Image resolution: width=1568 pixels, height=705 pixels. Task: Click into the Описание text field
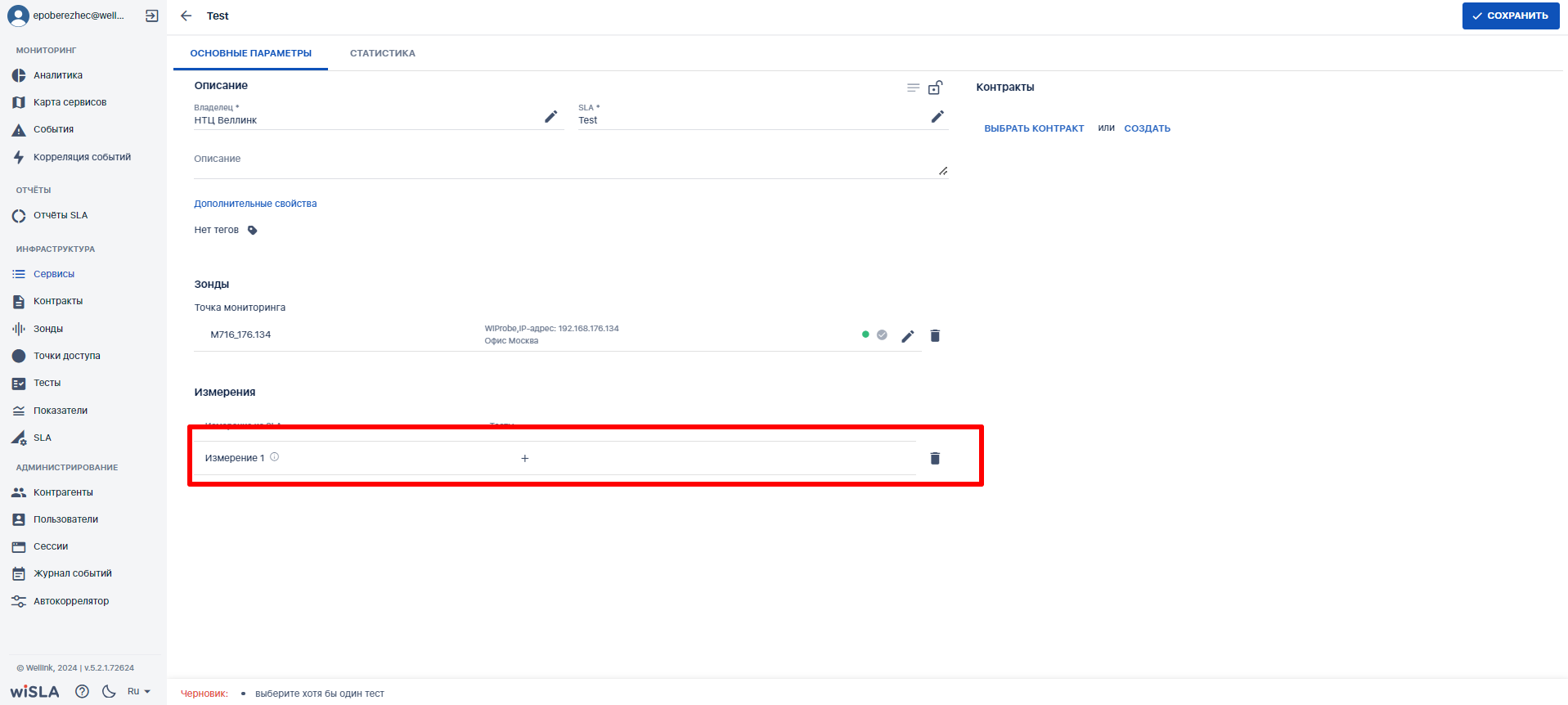point(564,162)
